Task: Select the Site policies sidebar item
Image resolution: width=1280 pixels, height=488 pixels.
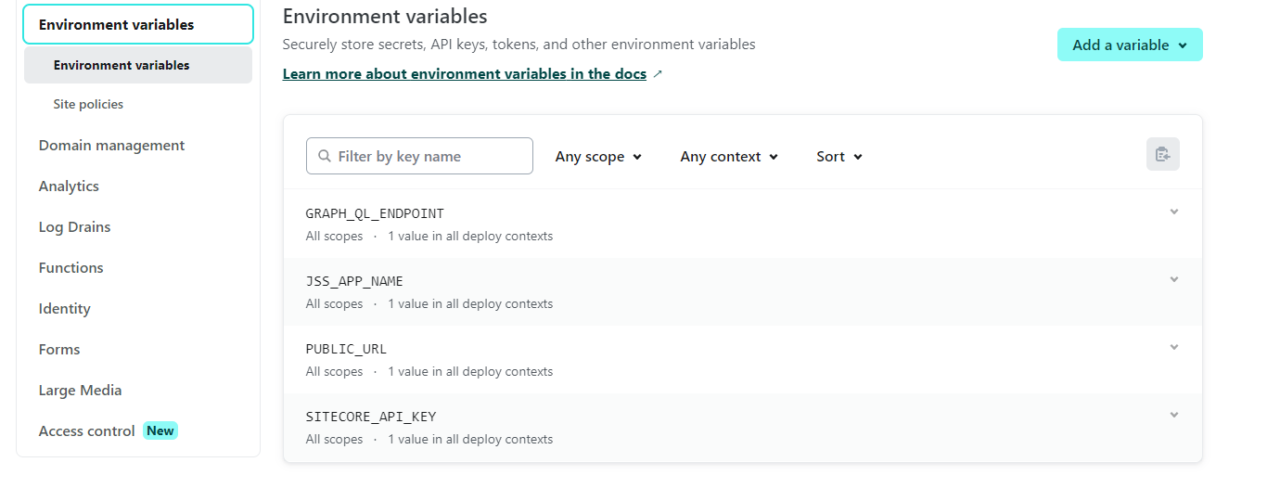Action: tap(88, 104)
